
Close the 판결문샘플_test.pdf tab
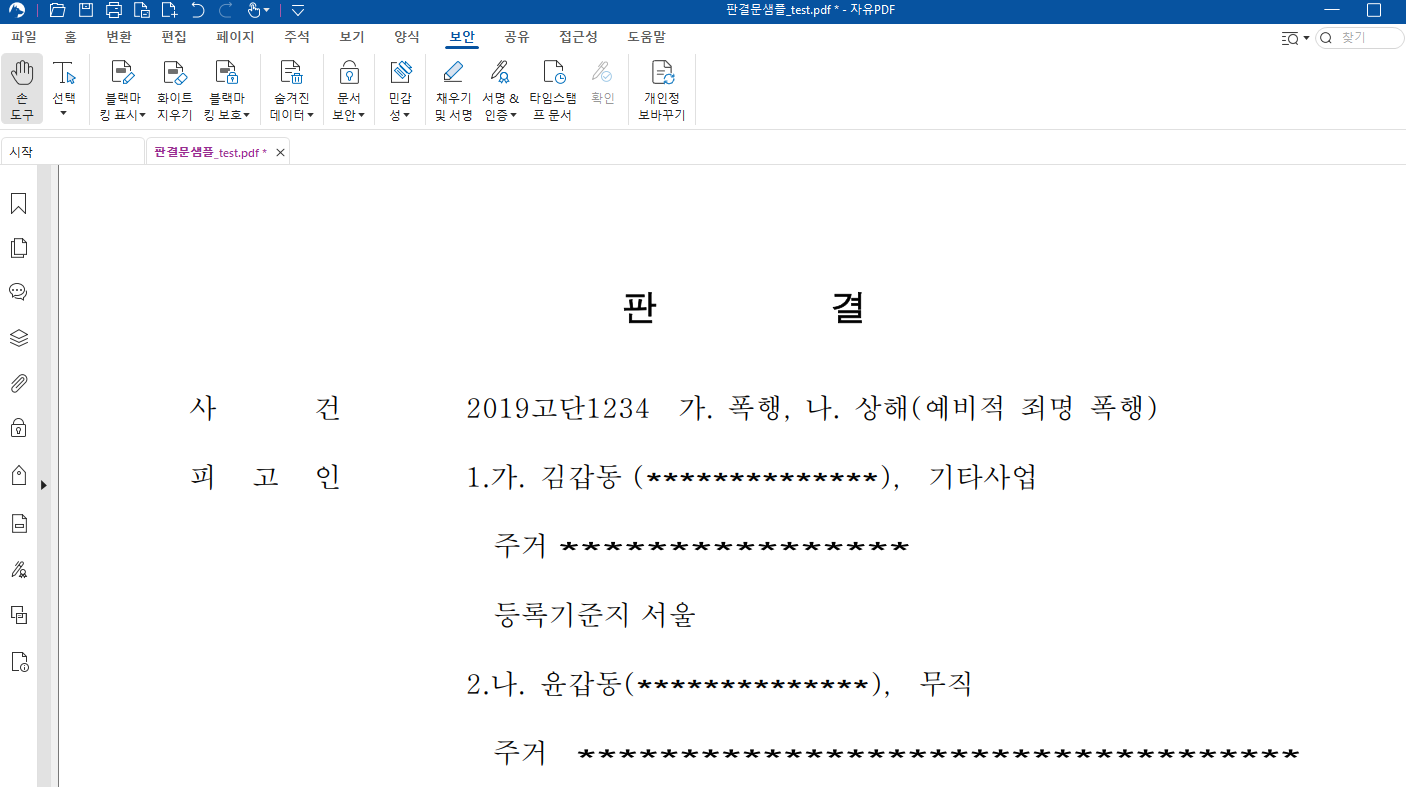(281, 152)
